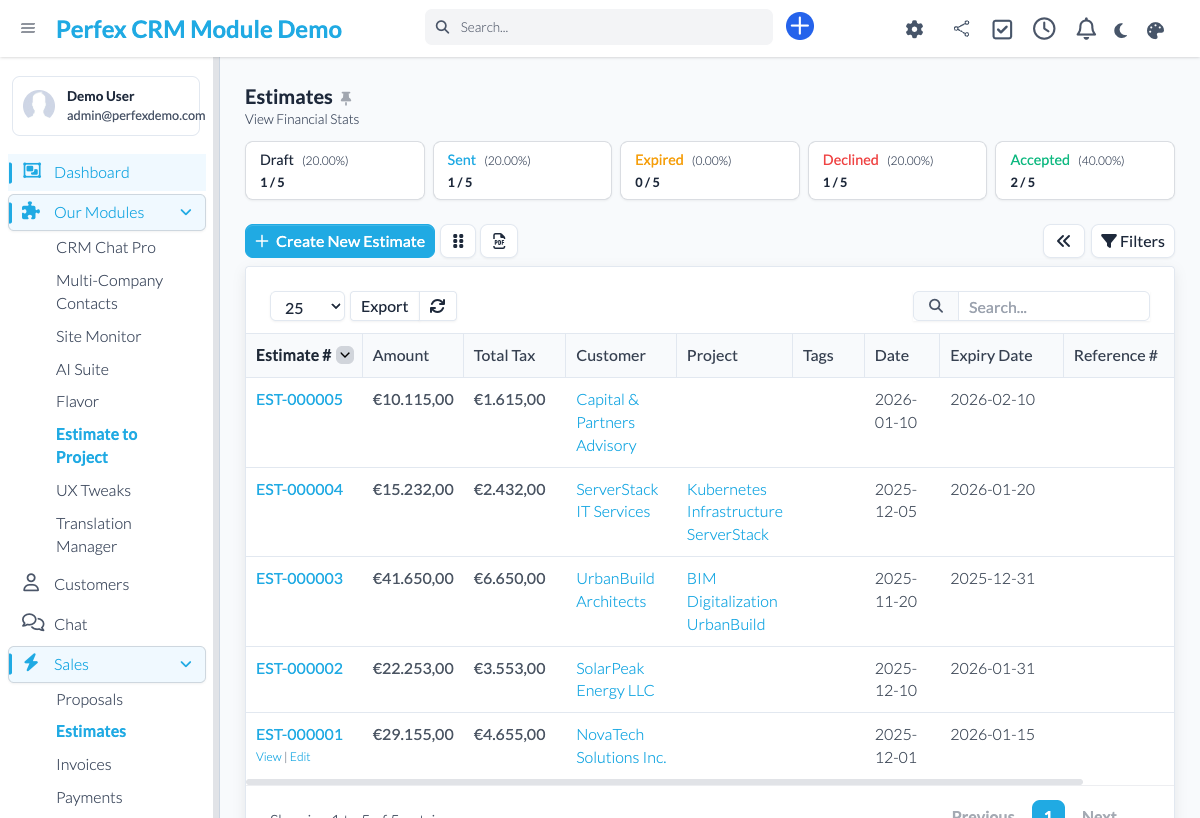Toggle dark mode with the moon icon
This screenshot has height=818, width=1200.
tap(1120, 30)
